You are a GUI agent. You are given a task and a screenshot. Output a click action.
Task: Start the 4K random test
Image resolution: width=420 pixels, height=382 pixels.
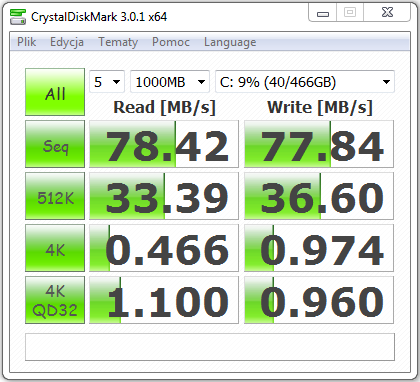[55, 248]
